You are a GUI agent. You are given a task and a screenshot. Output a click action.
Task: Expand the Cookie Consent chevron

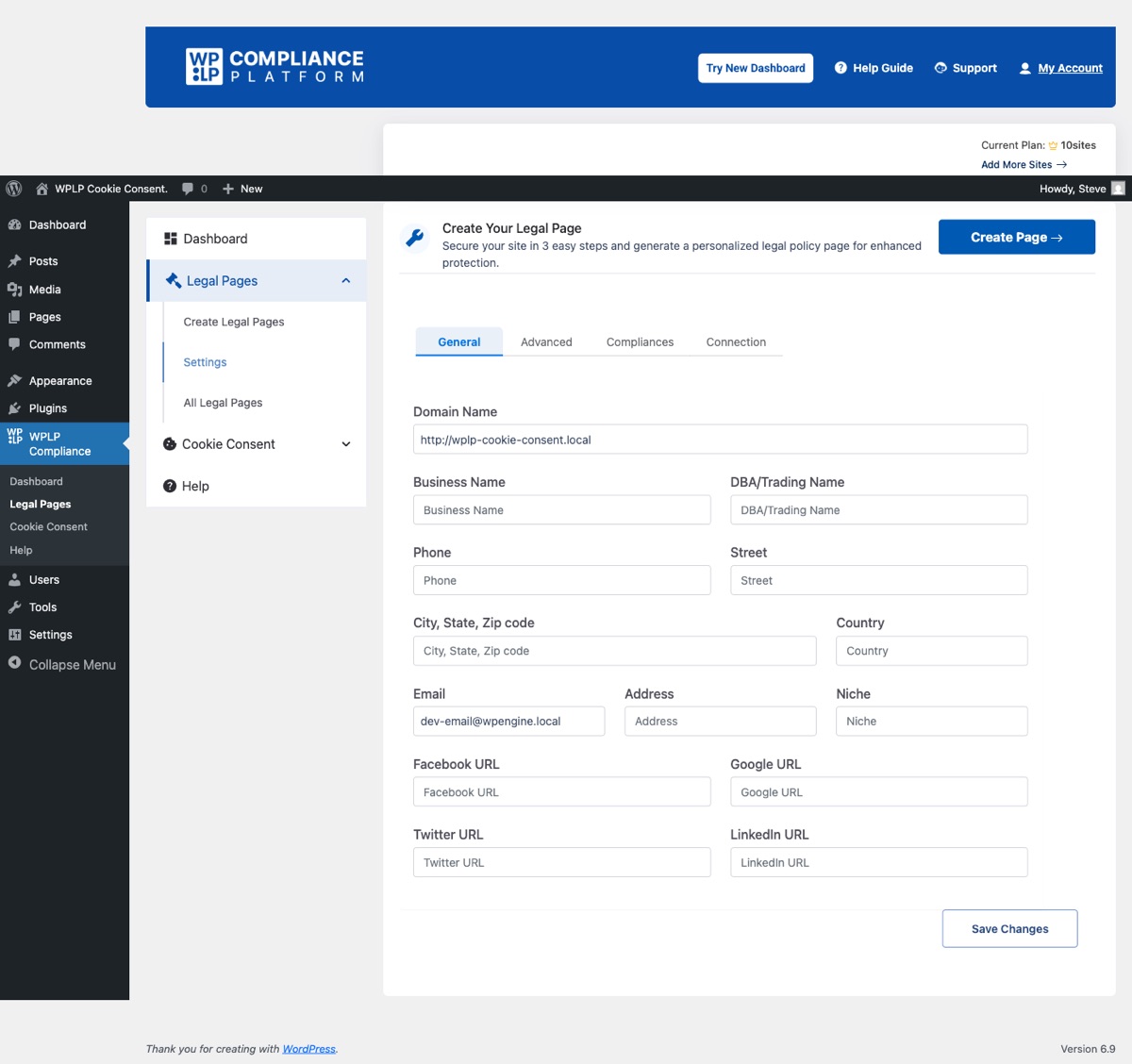tap(346, 444)
